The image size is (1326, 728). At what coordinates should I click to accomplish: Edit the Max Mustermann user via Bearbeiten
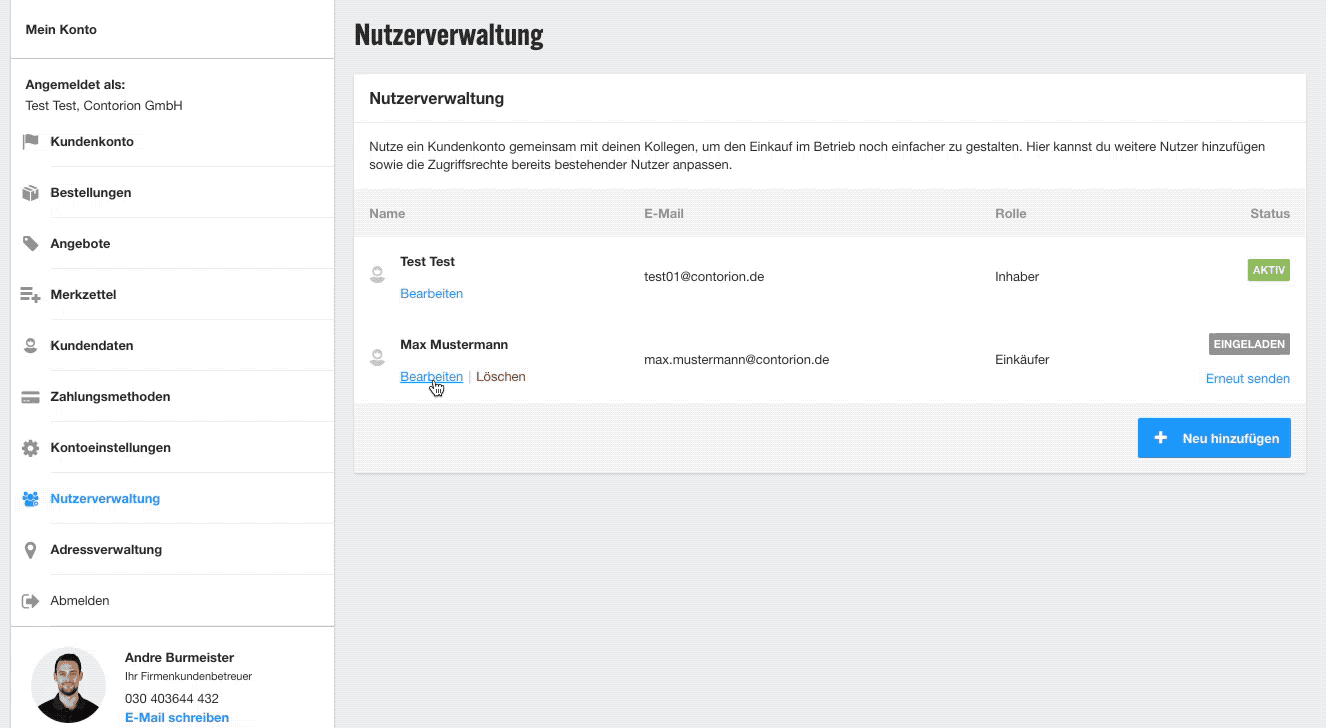[431, 377]
